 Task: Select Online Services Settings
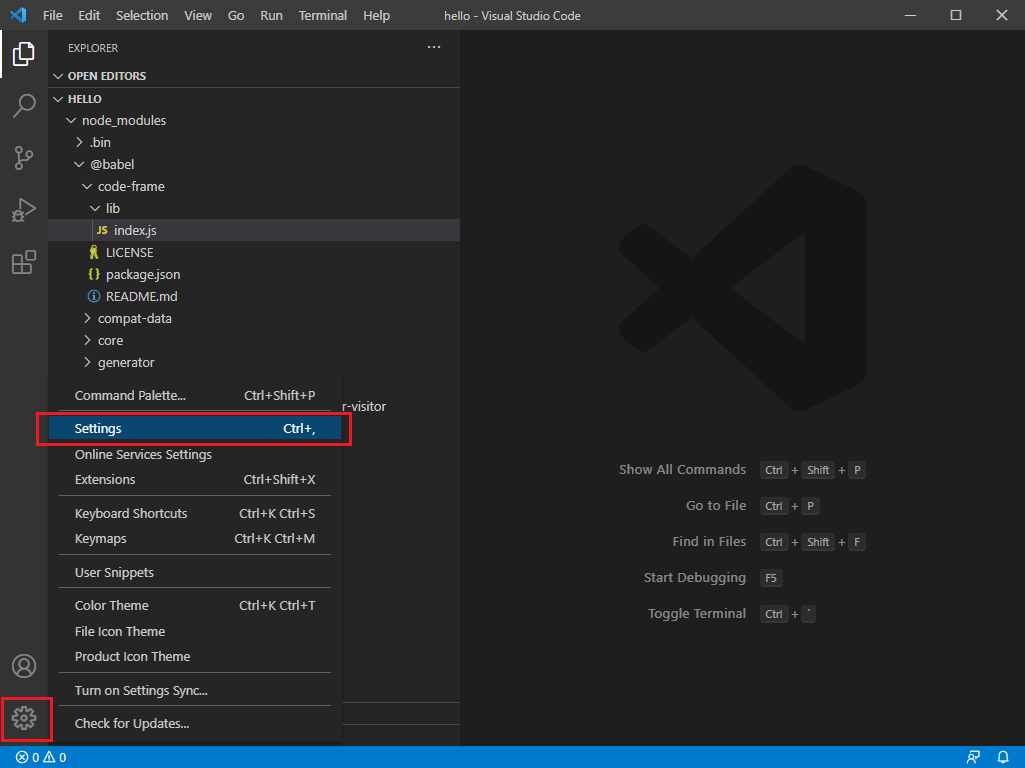pyautogui.click(x=195, y=454)
